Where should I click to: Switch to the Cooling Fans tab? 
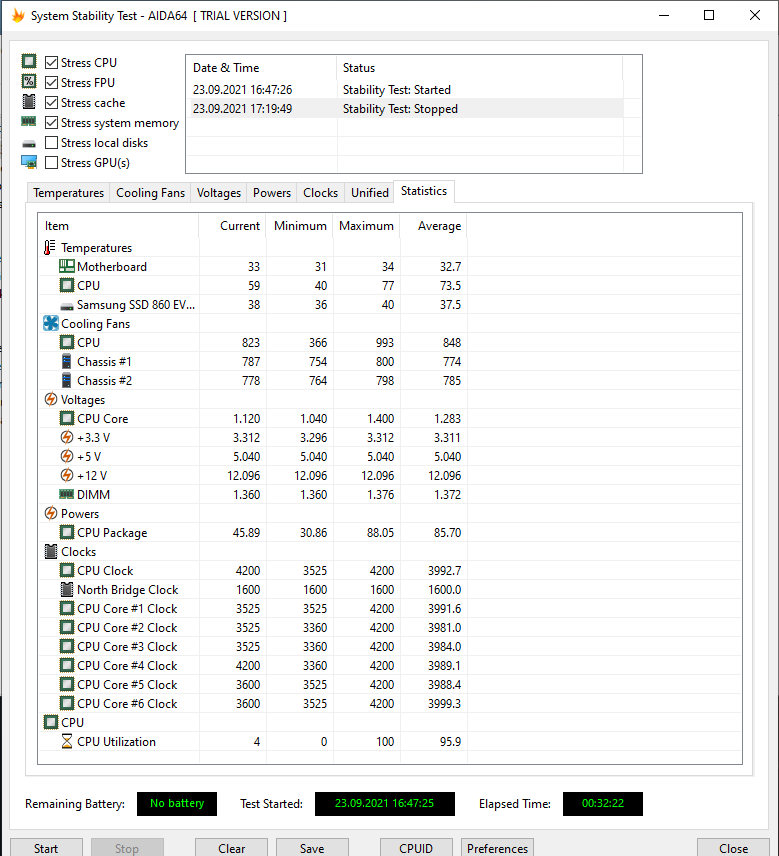(x=150, y=193)
